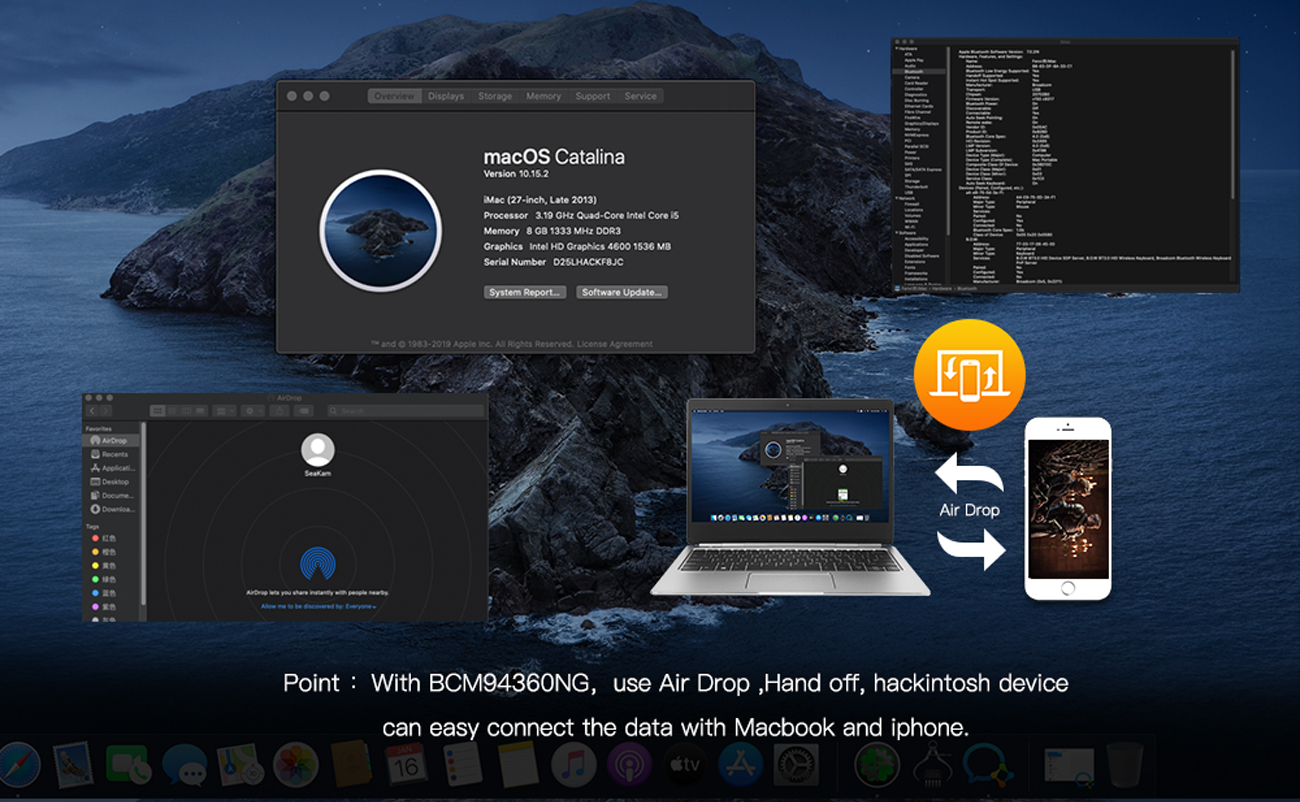Click the System Report... button
This screenshot has width=1300, height=802.
526,292
